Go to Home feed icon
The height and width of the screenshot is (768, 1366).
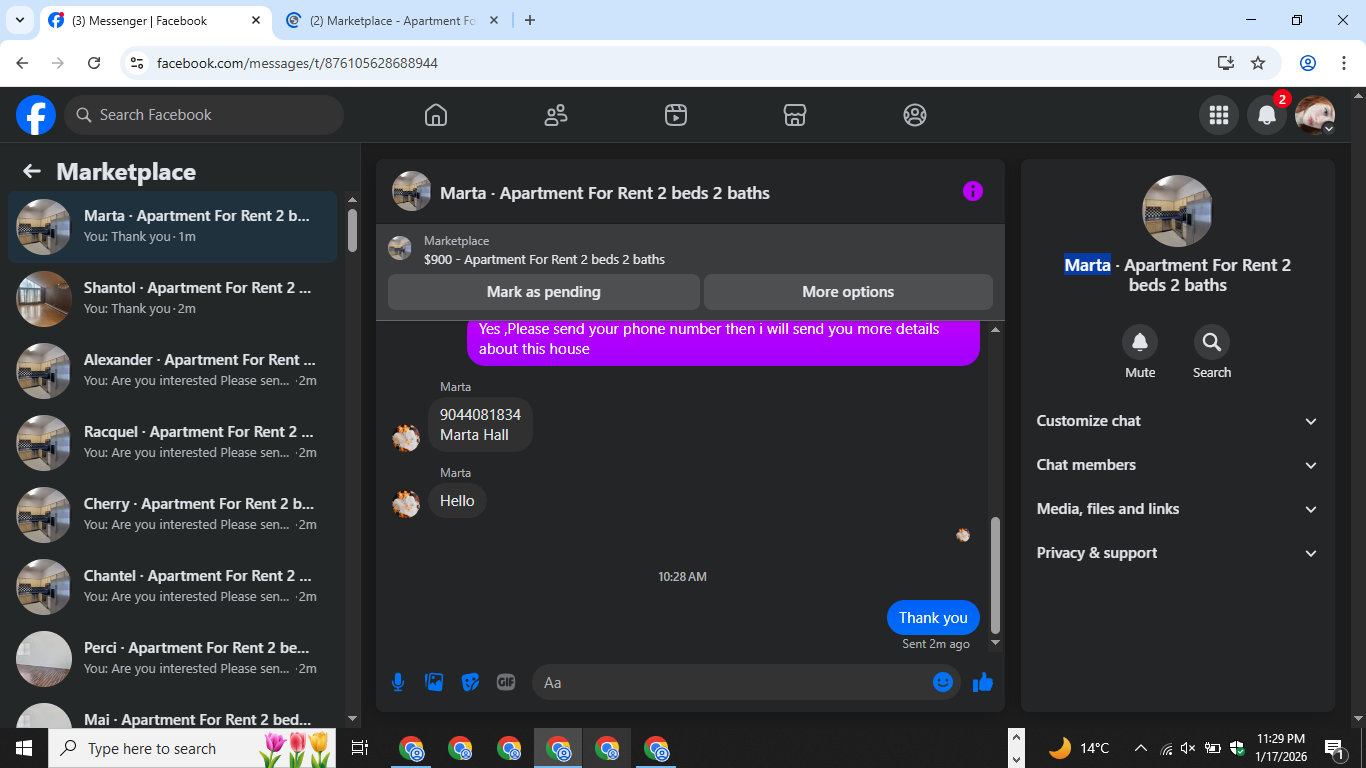pyautogui.click(x=436, y=115)
